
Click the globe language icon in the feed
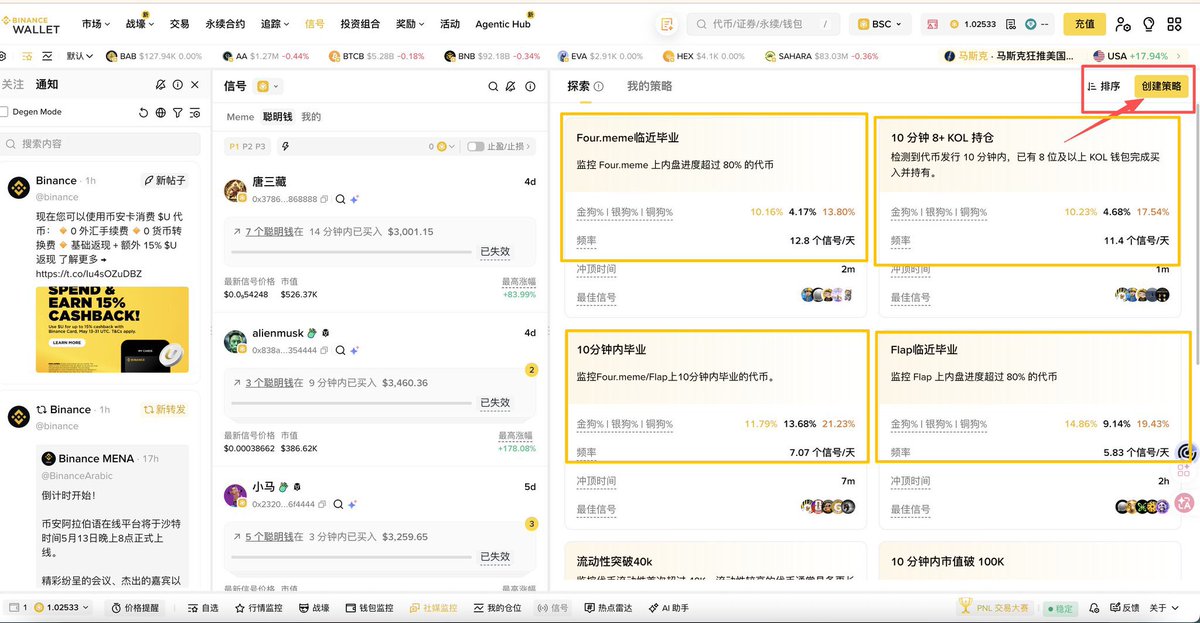tap(161, 113)
